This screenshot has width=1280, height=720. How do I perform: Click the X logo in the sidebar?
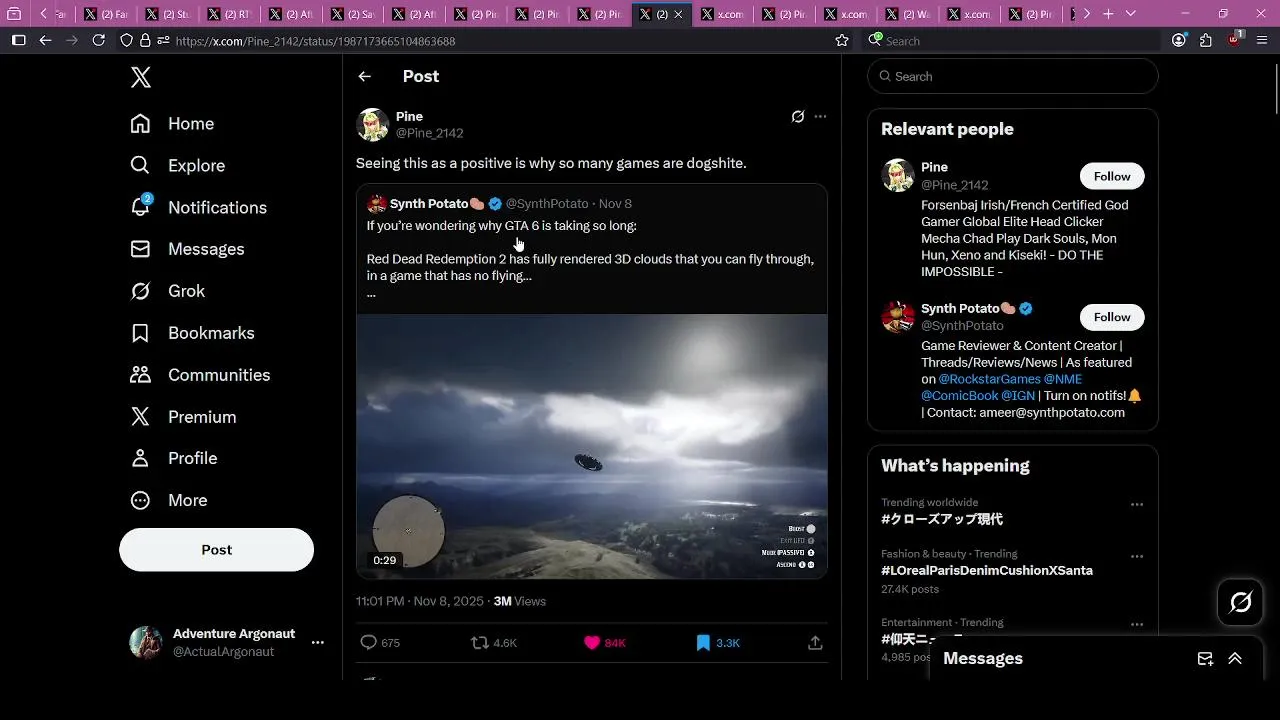coord(141,77)
